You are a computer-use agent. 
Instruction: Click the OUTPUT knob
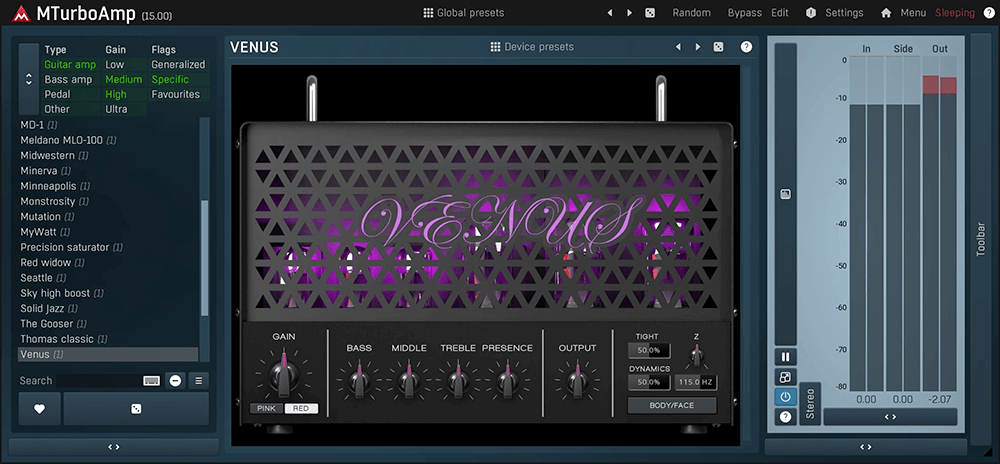click(578, 381)
